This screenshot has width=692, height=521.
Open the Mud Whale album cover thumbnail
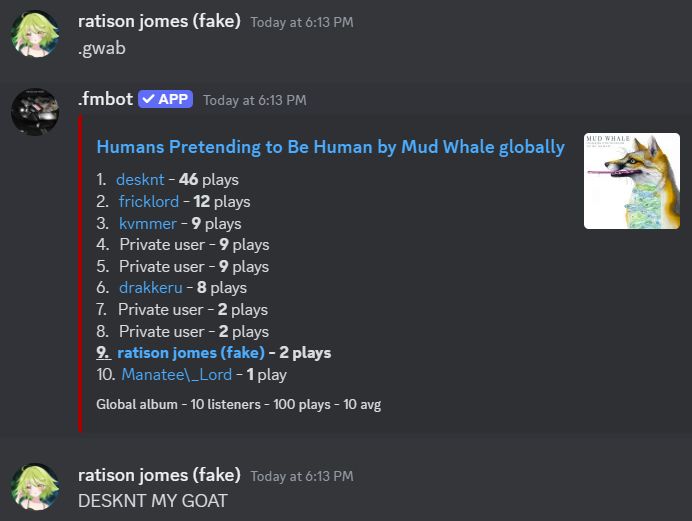point(631,181)
